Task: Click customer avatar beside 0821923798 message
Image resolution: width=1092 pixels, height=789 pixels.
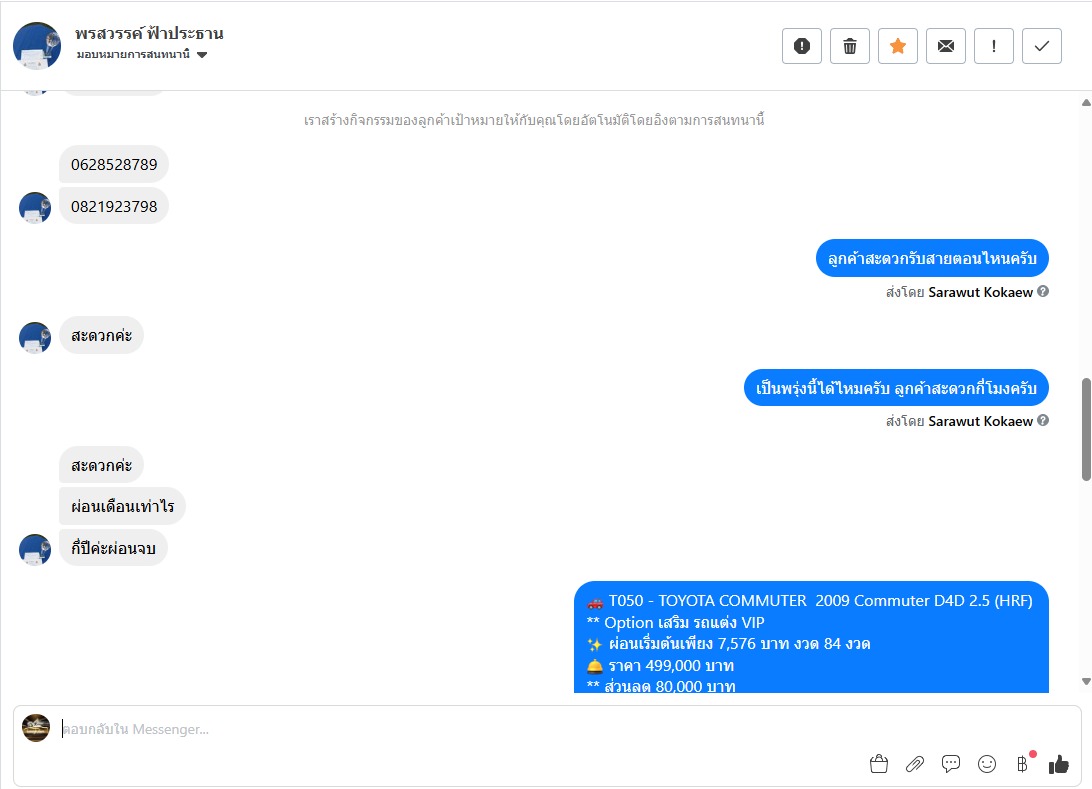Action: 35,207
